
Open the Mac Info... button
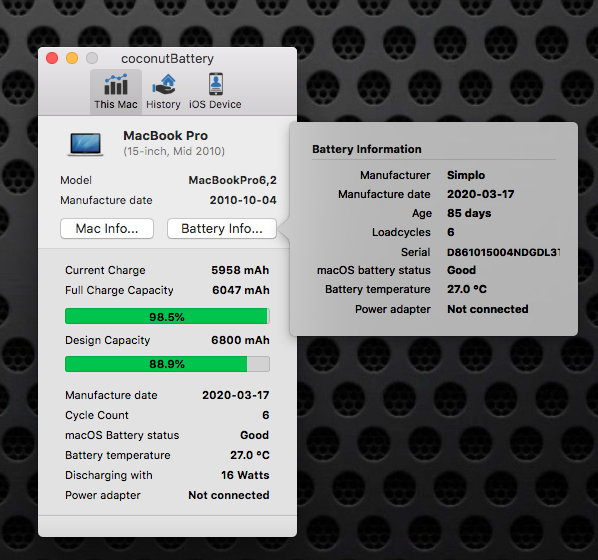coord(107,229)
